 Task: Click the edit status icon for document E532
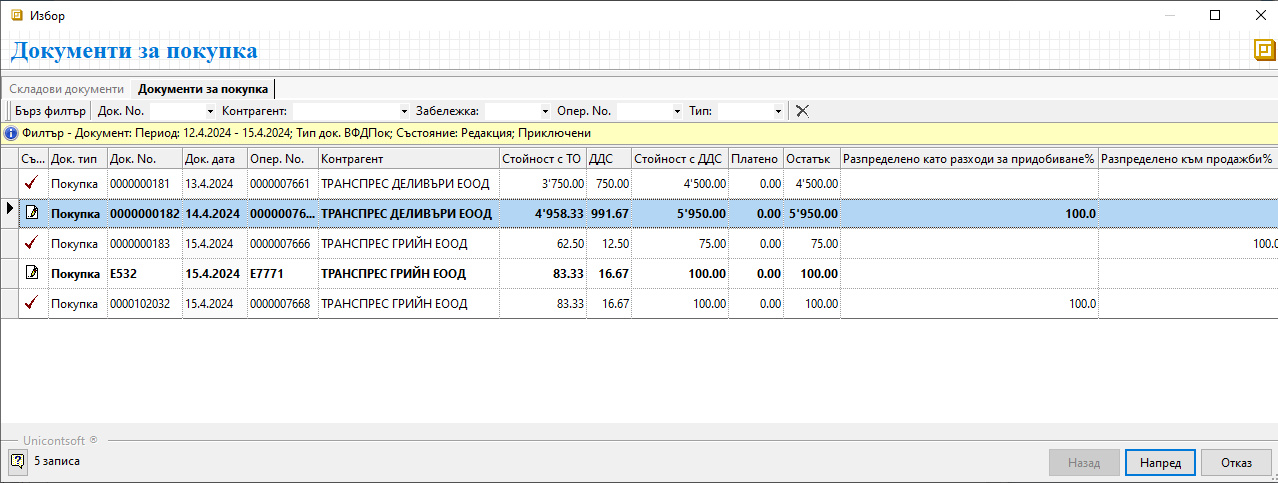pyautogui.click(x=32, y=273)
